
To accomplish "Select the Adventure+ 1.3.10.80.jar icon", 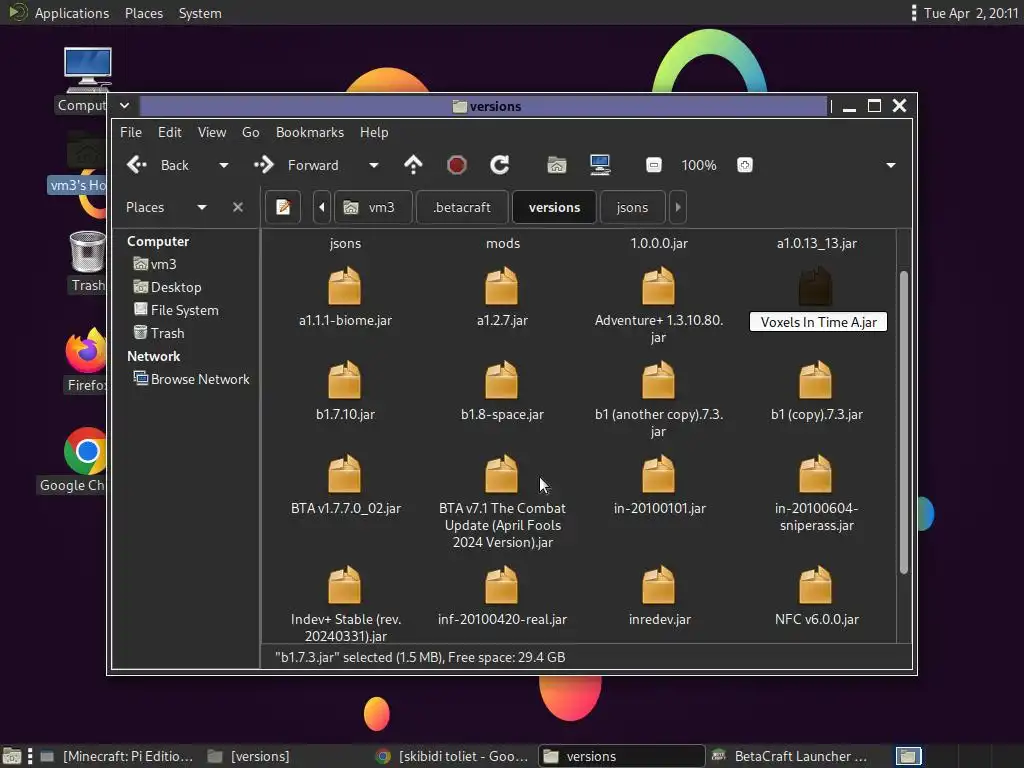I will point(658,286).
